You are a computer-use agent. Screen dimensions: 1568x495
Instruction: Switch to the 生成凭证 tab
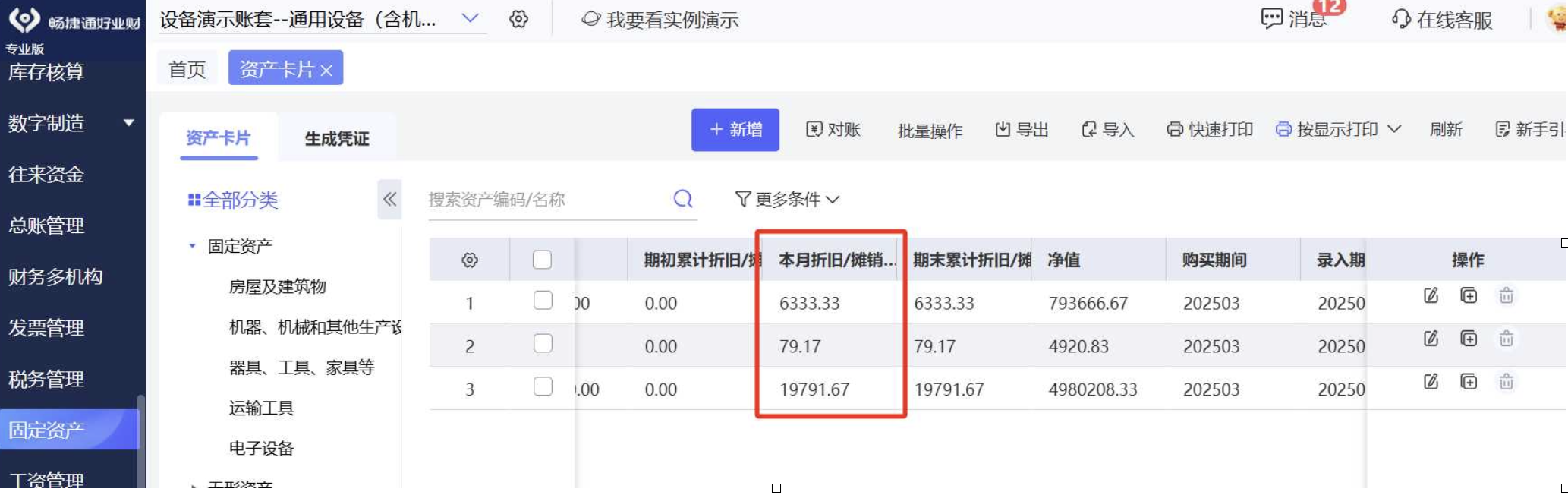[x=336, y=139]
